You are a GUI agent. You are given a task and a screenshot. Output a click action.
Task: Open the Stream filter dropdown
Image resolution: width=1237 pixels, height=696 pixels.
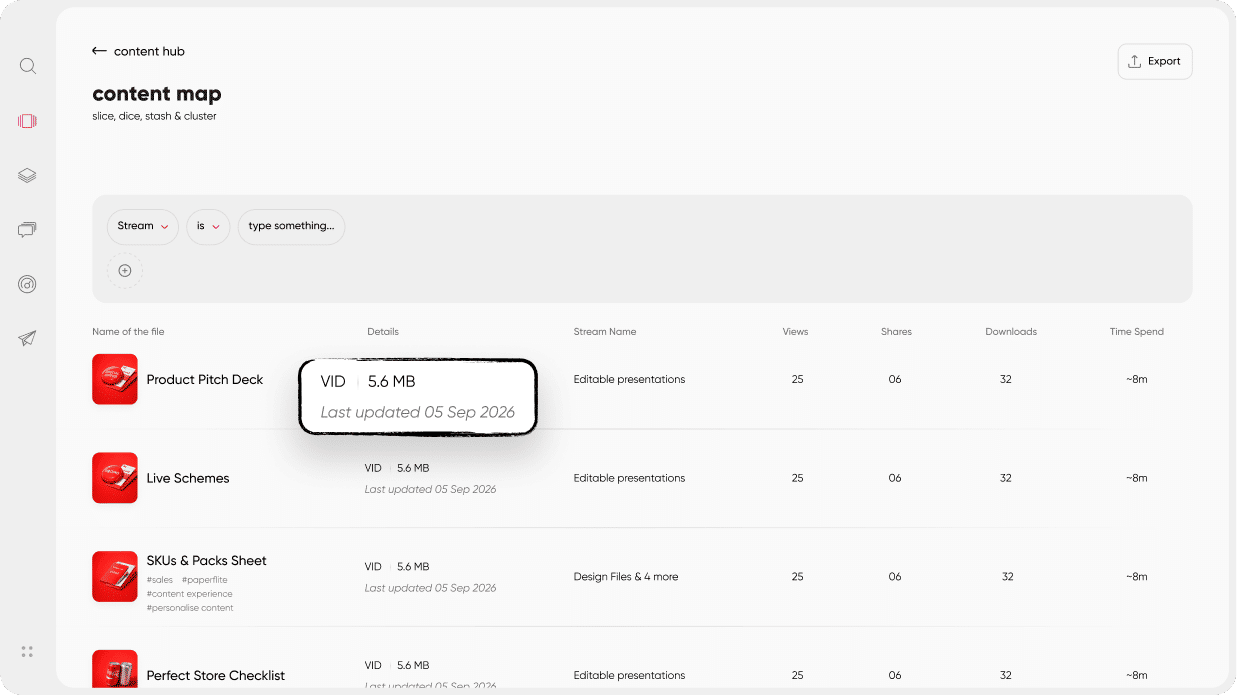tap(143, 227)
